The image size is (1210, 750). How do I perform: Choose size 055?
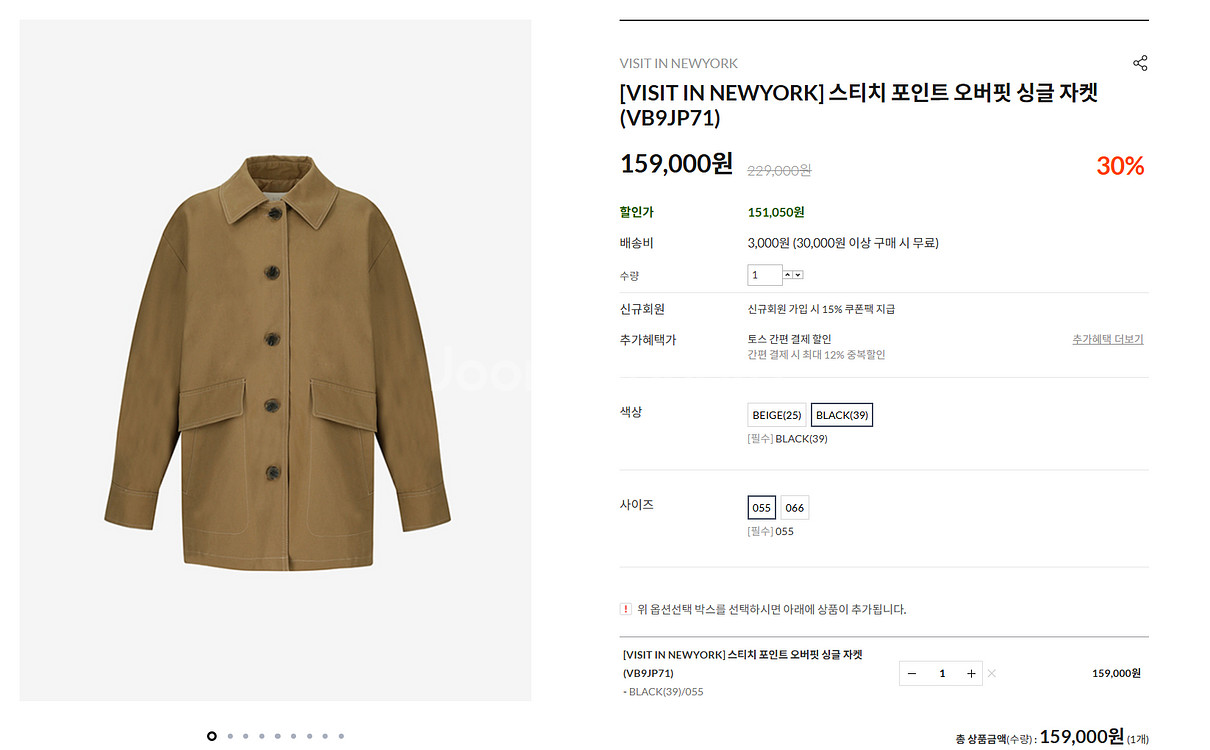tap(762, 508)
